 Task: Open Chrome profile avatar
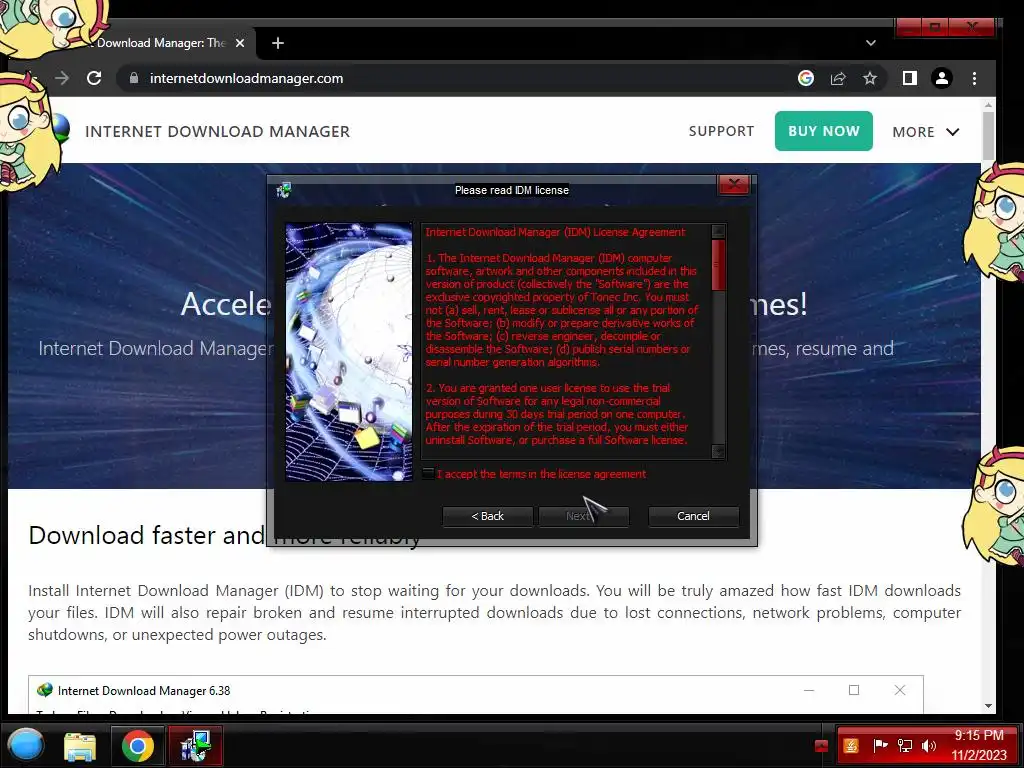point(942,78)
